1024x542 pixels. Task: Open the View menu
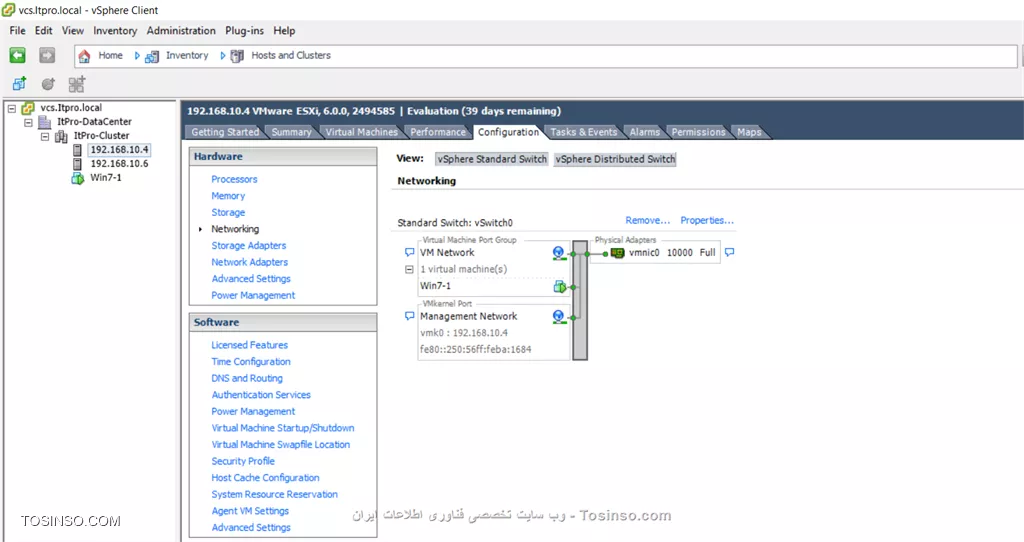coord(72,31)
